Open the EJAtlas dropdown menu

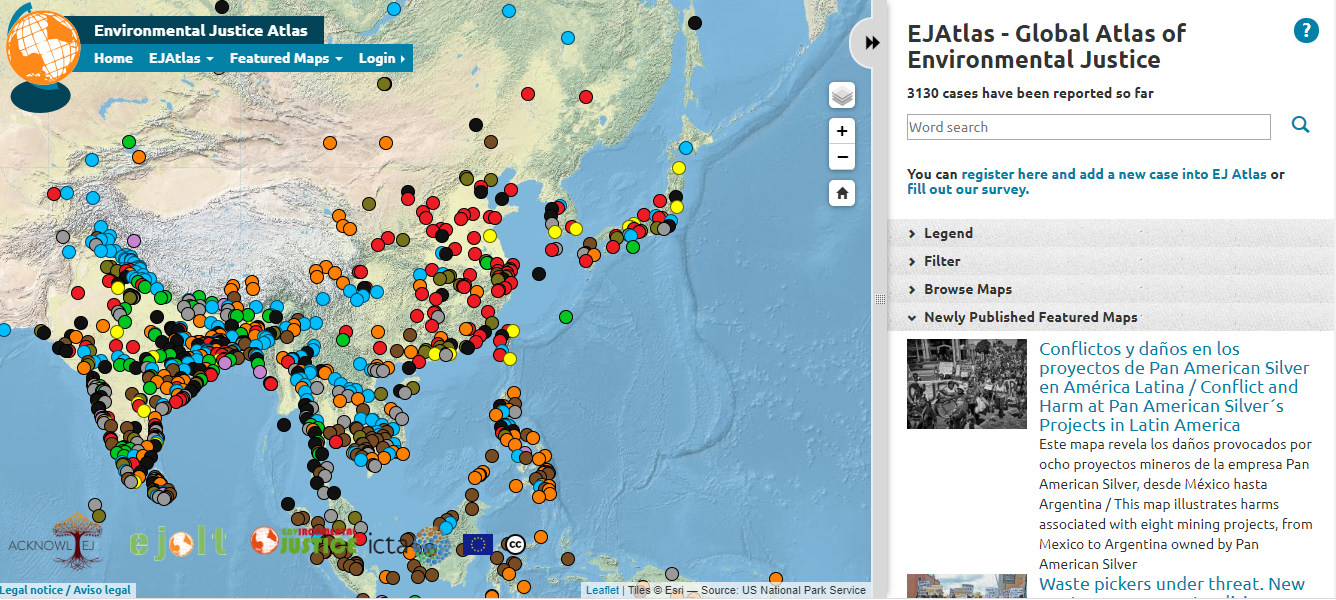pyautogui.click(x=181, y=58)
